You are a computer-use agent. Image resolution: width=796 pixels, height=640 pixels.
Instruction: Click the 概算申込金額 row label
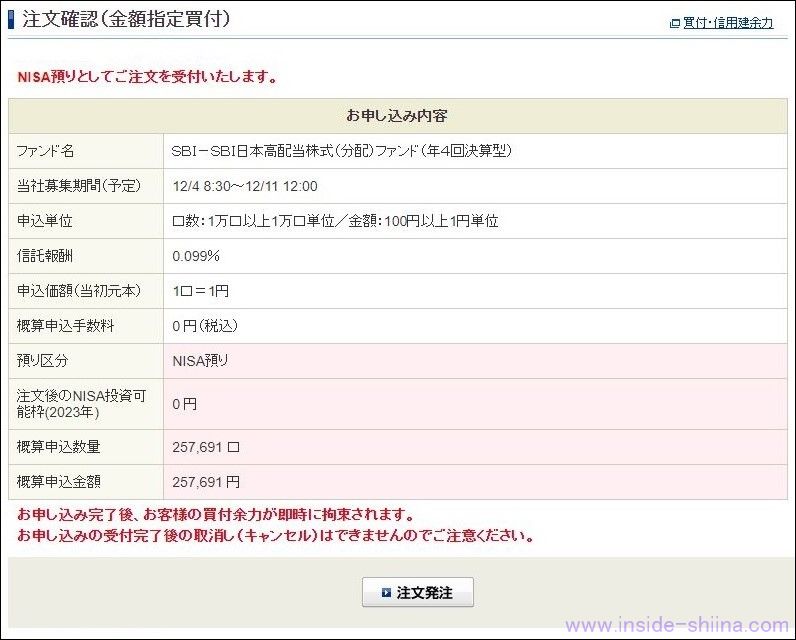[x=58, y=482]
